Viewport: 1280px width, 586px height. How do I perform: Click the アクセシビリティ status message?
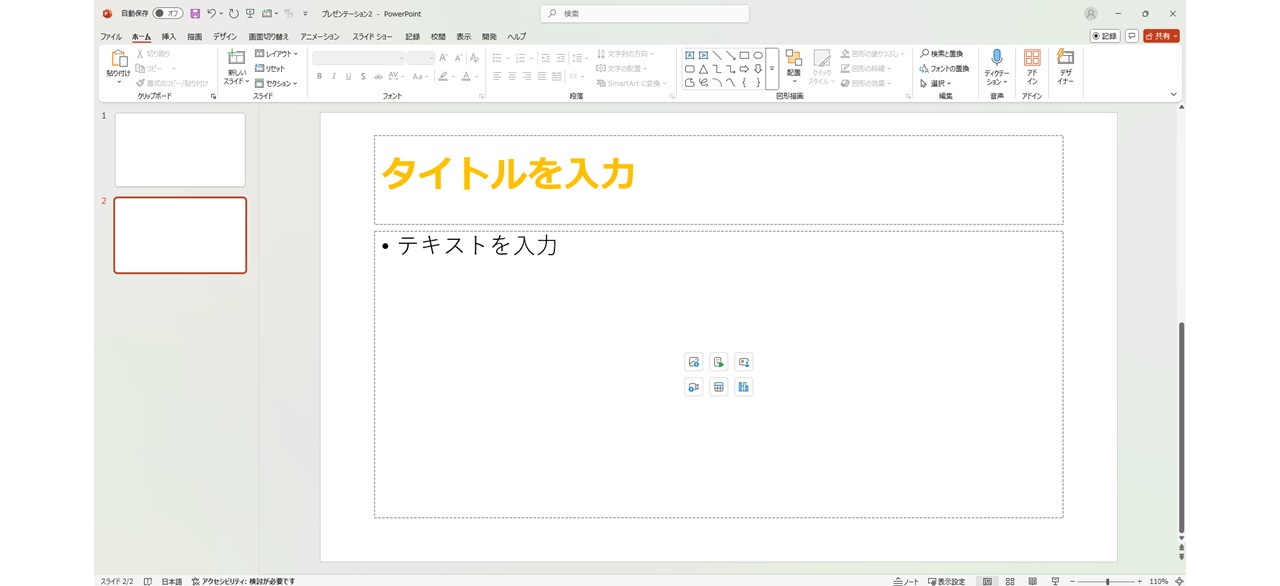tap(243, 581)
